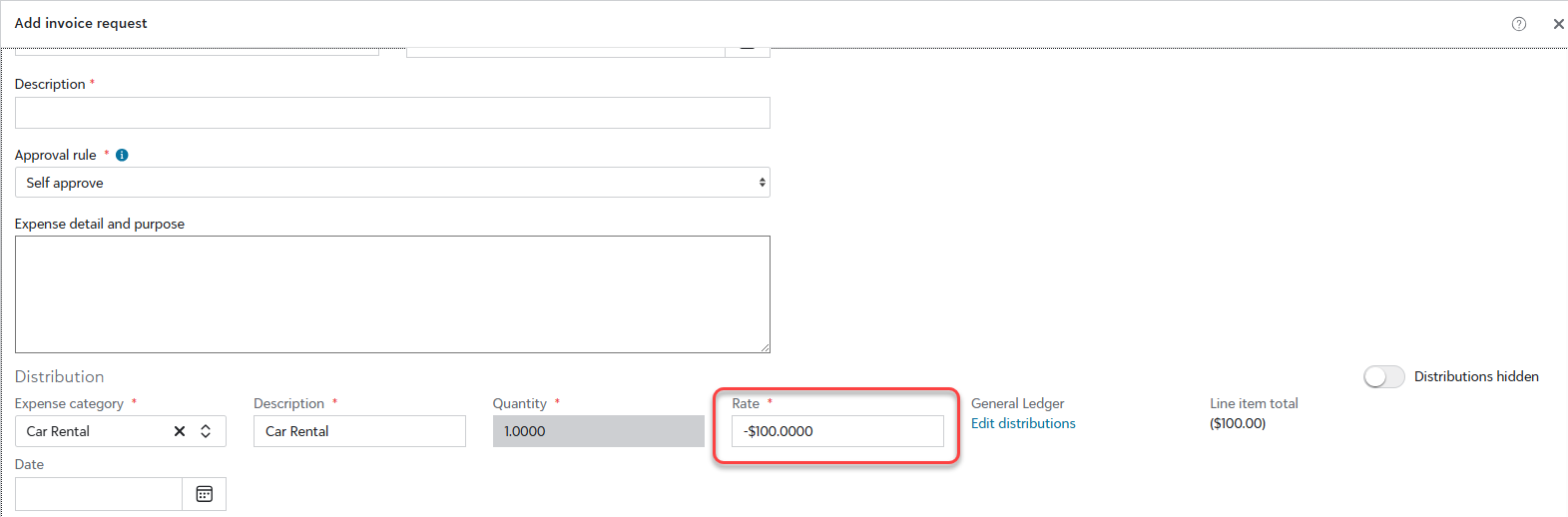Click the empty Date text box
The width and height of the screenshot is (1568, 517).
pyautogui.click(x=98, y=494)
